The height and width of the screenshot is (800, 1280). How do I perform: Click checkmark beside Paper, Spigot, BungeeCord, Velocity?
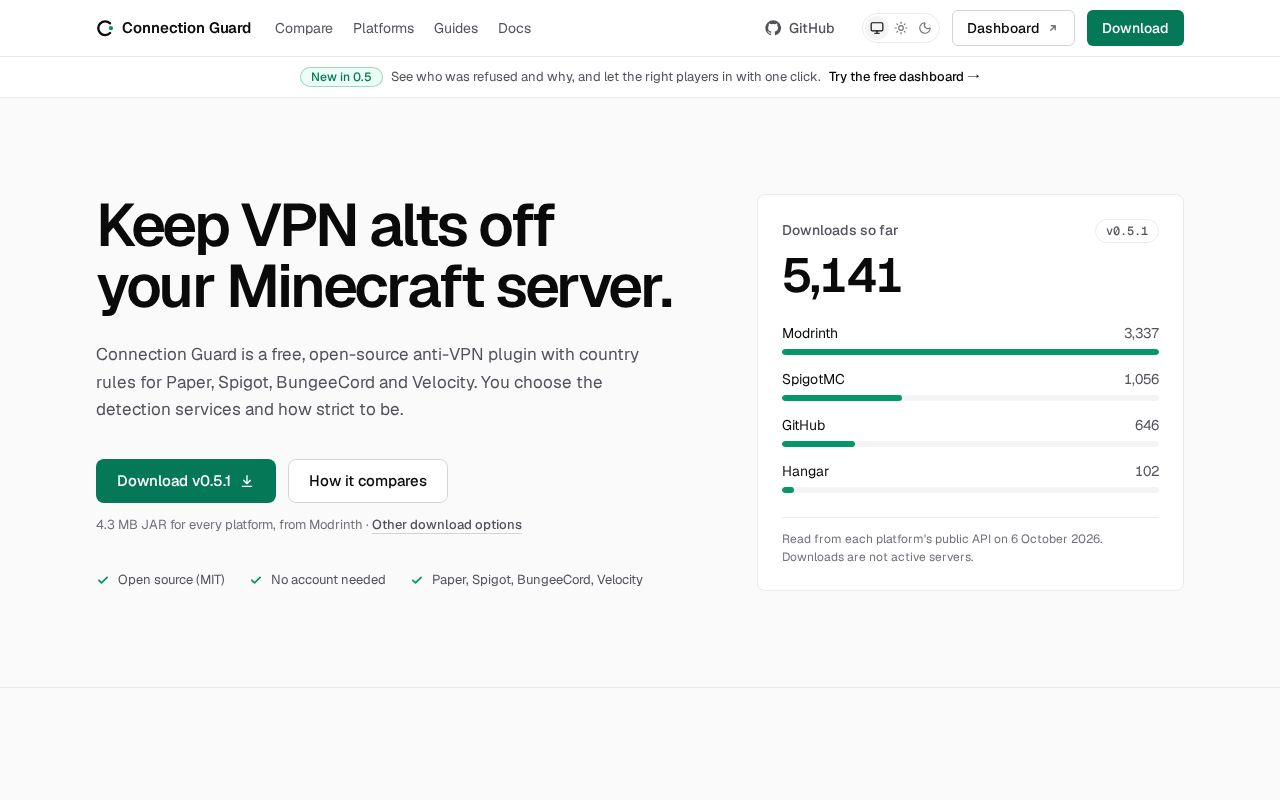(417, 580)
